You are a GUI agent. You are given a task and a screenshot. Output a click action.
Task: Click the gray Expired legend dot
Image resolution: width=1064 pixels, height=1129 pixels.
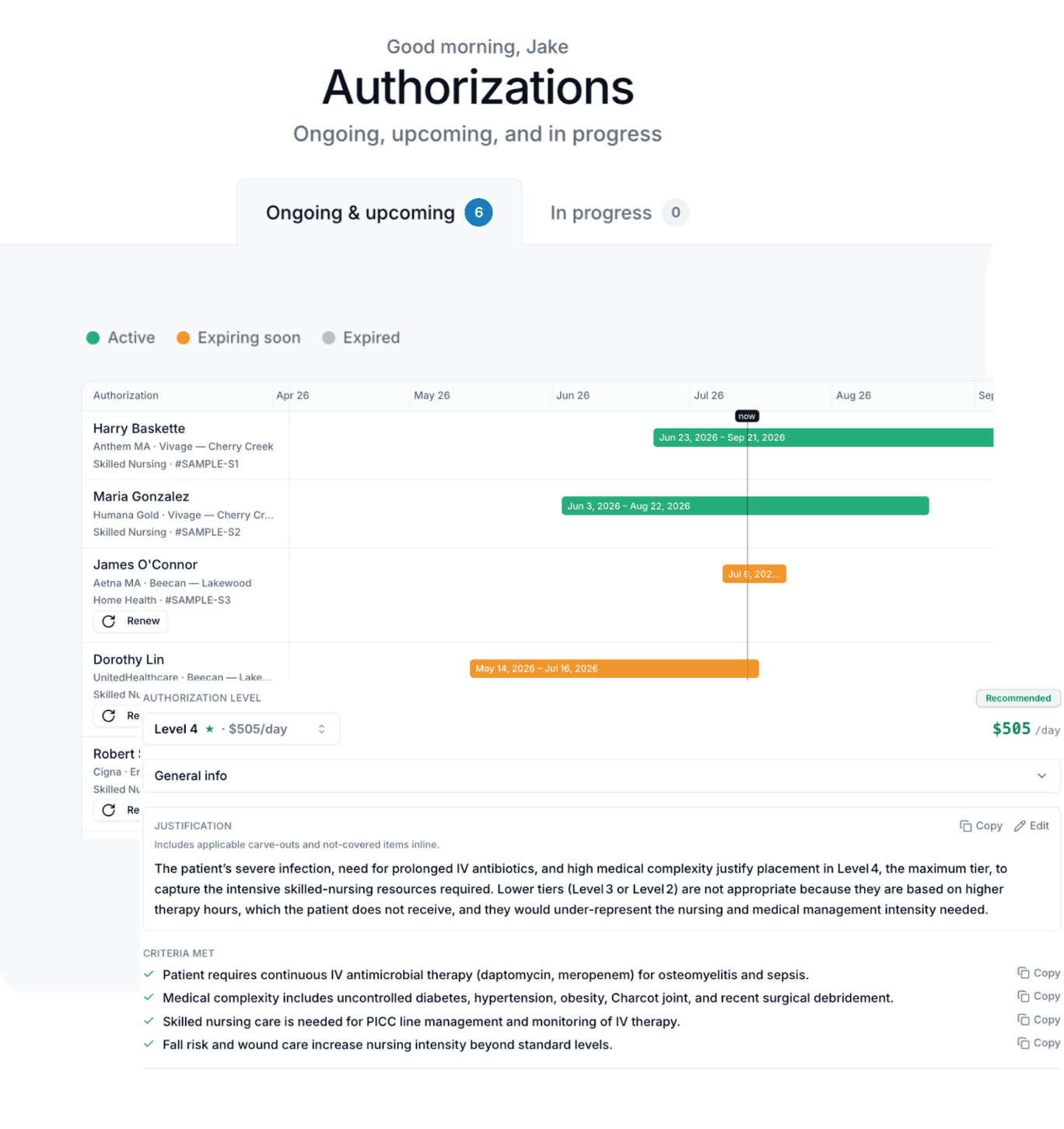328,337
